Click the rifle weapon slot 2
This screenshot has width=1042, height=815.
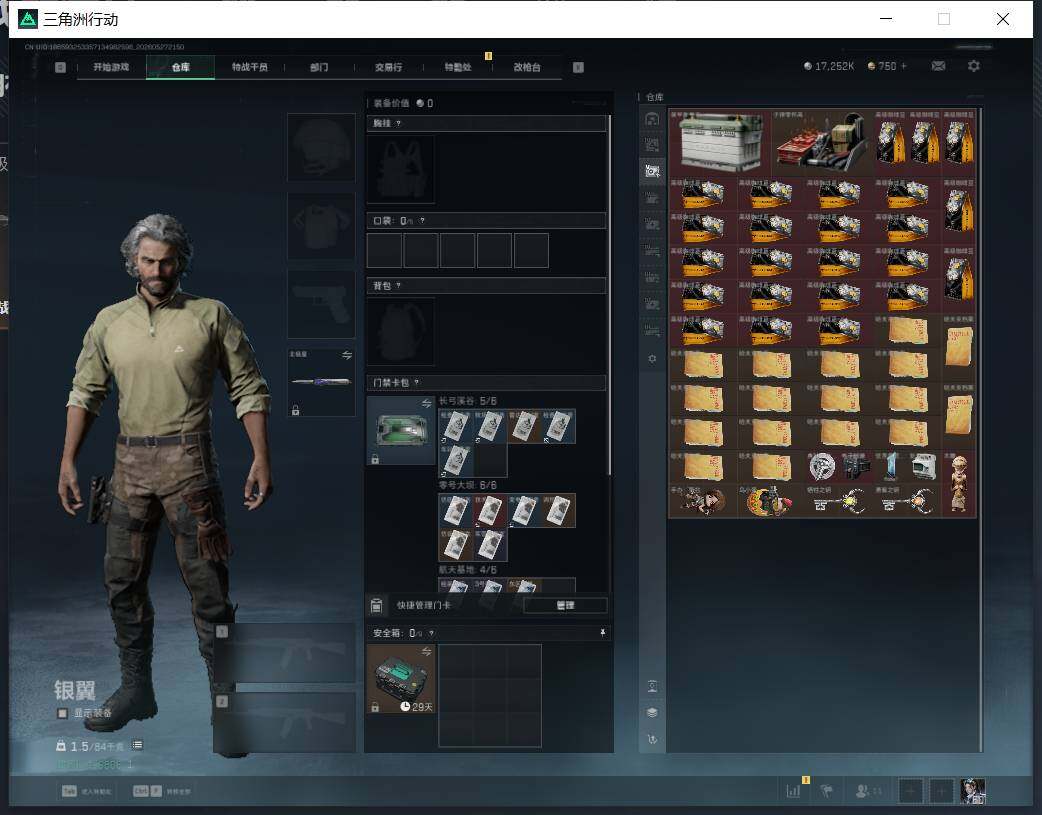pos(286,722)
